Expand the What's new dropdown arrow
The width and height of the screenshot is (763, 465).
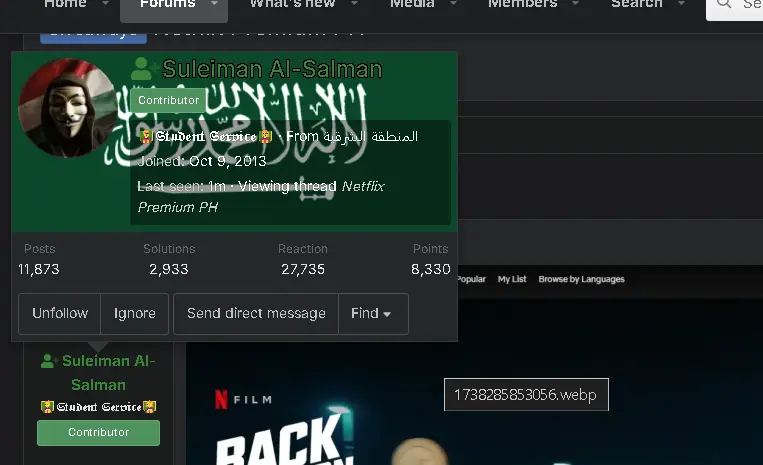tap(354, 4)
